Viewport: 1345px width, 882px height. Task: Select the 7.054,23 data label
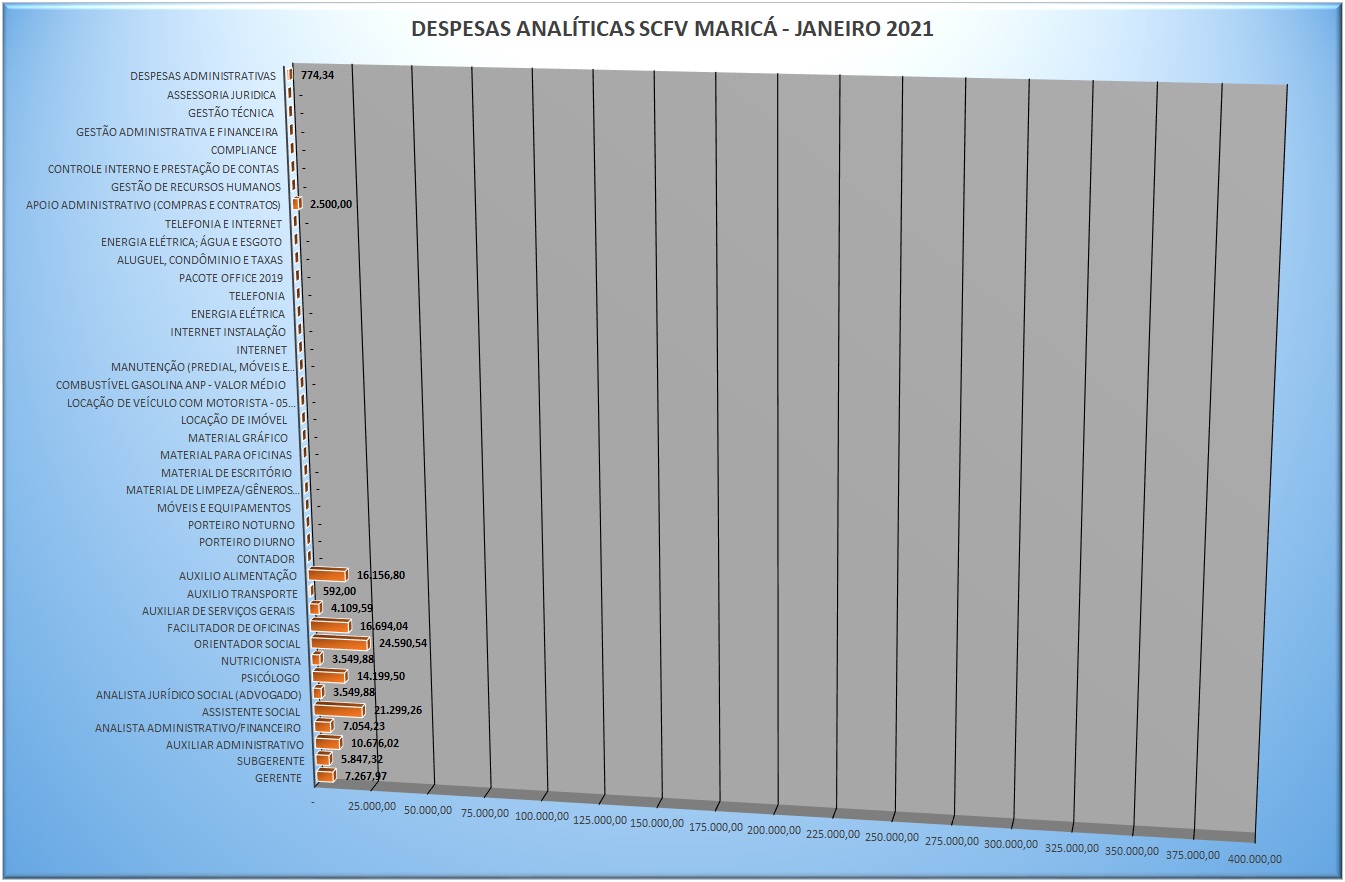364,727
